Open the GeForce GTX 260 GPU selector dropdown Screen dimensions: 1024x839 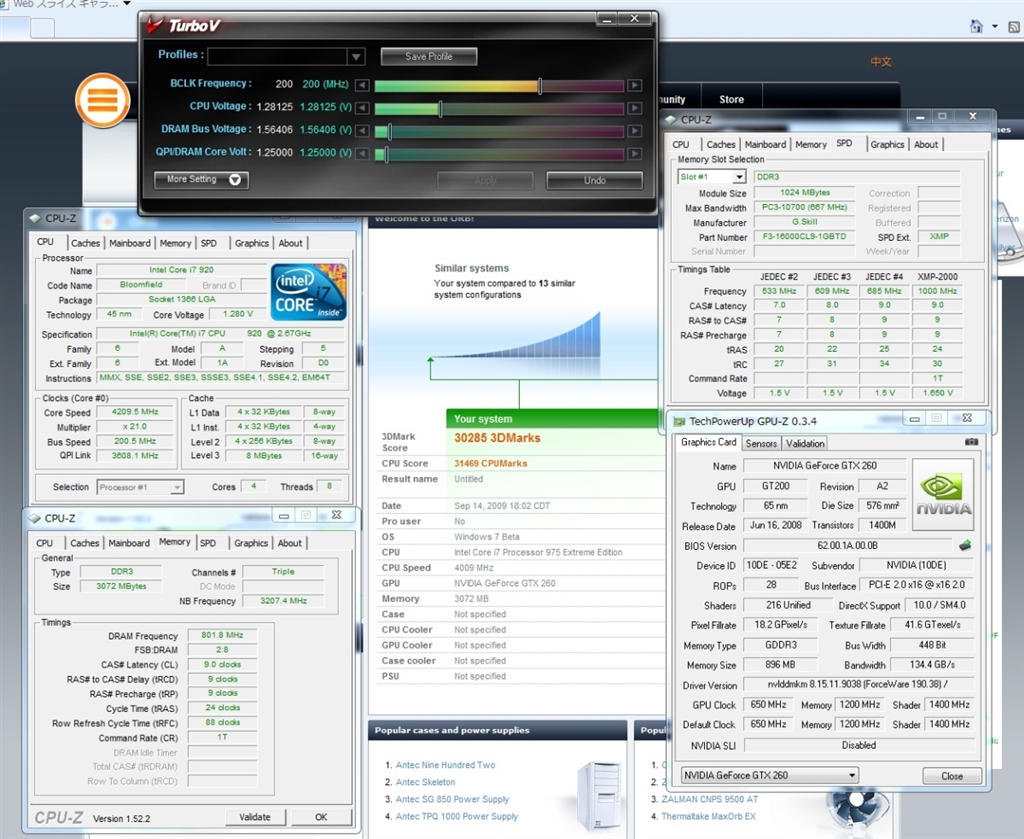[x=851, y=775]
